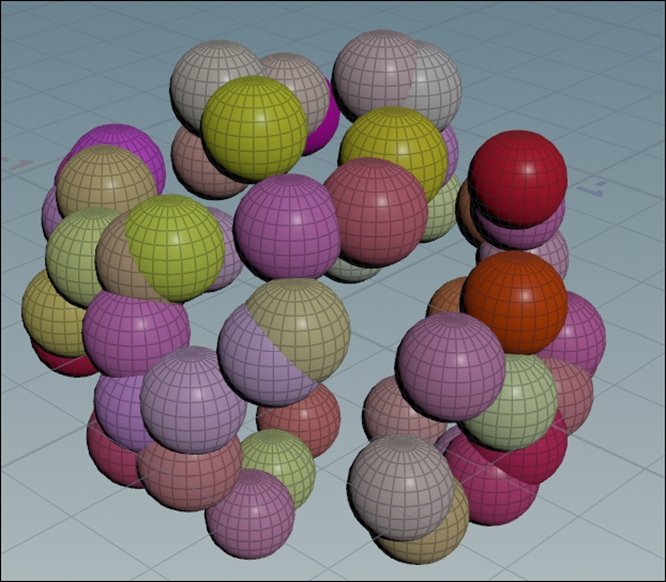Pick the grey-pink sphere above the tan bottom sphere

401,487
